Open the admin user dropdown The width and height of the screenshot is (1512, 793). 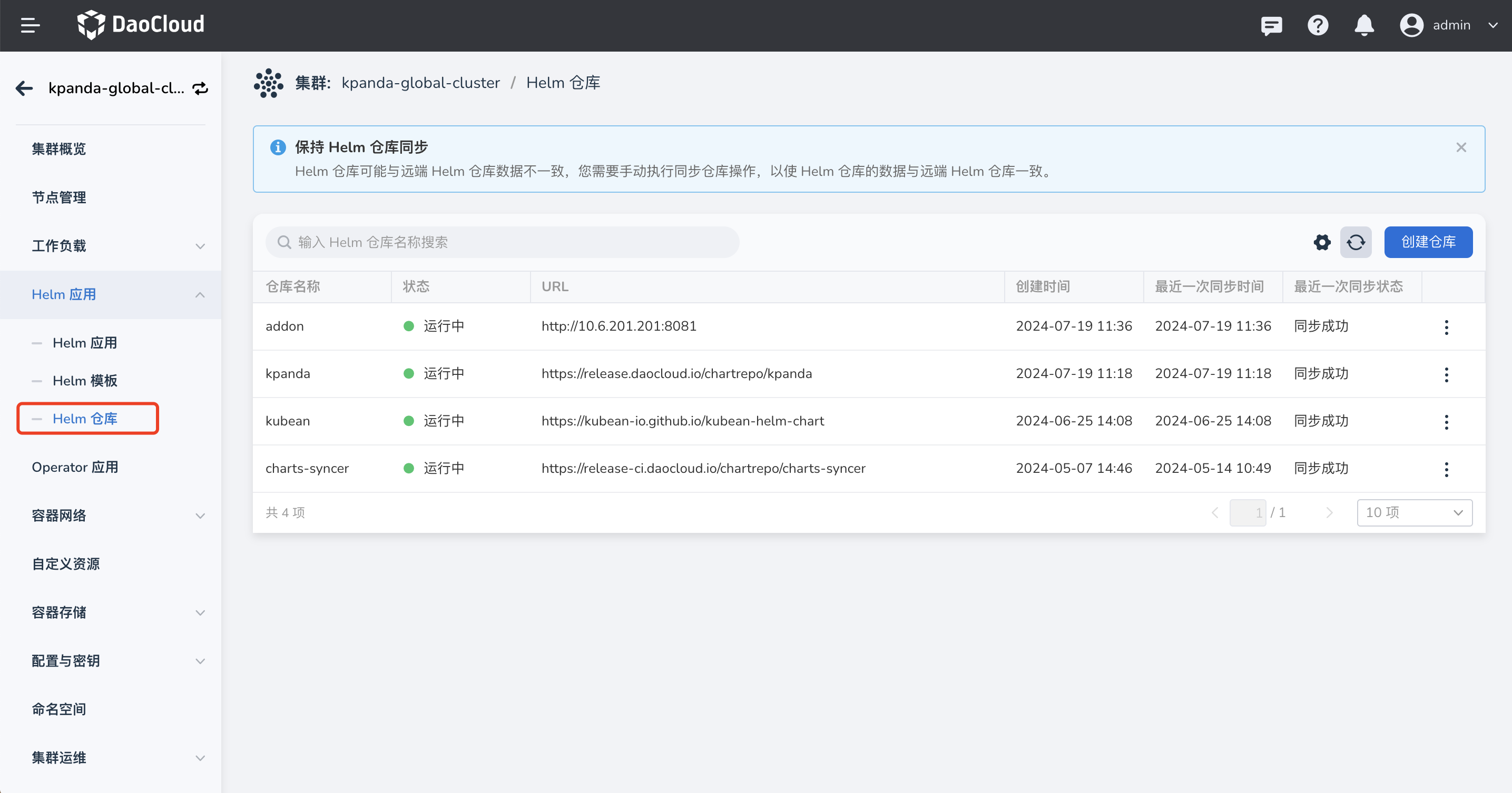1450,25
